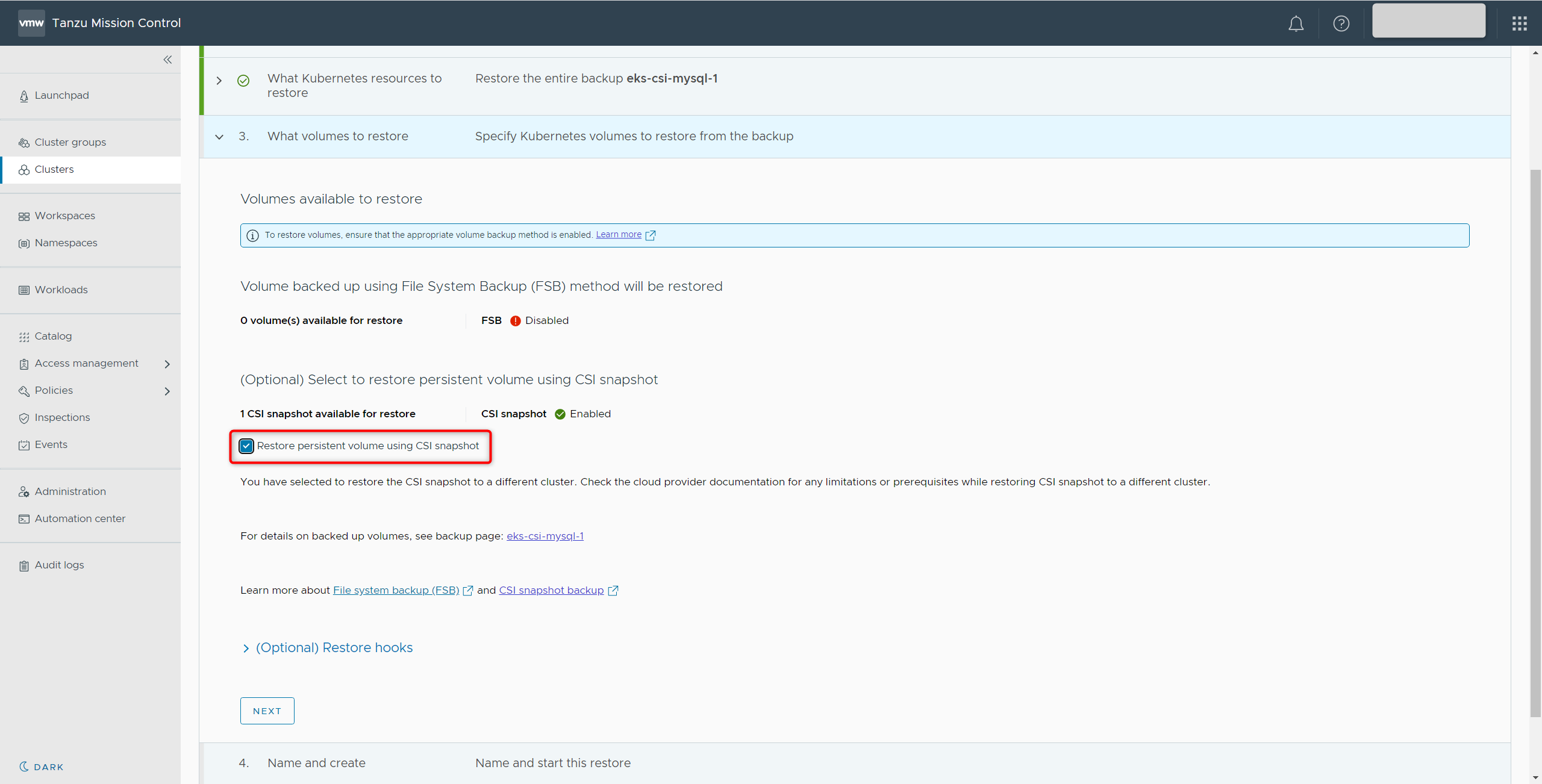Collapse step 3 What volumes to restore
Image resolution: width=1542 pixels, height=784 pixels.
tap(219, 137)
